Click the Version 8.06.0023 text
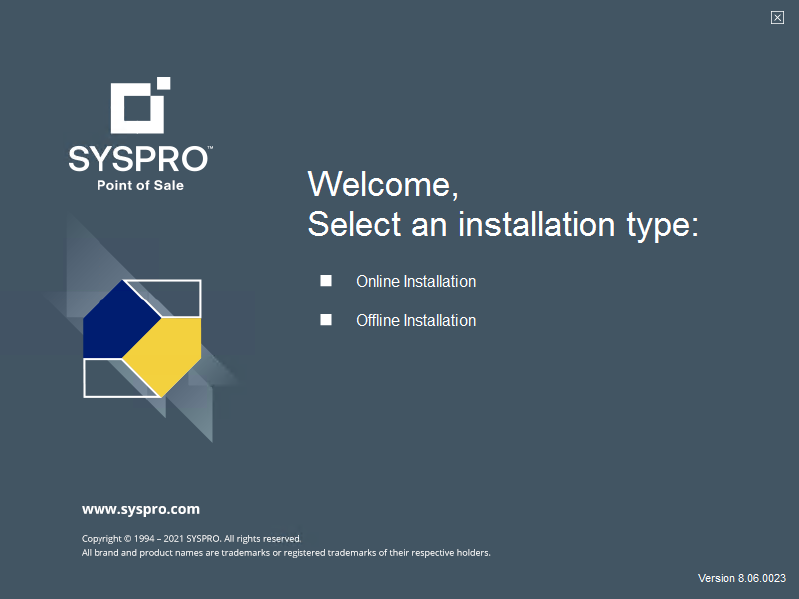 click(x=741, y=578)
